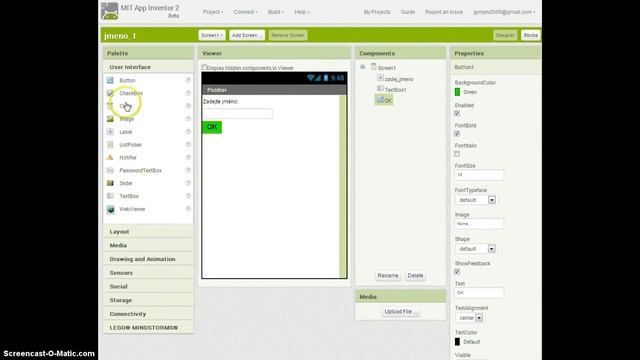Open the Guide link
Screen dimensions: 640x360
(408, 12)
